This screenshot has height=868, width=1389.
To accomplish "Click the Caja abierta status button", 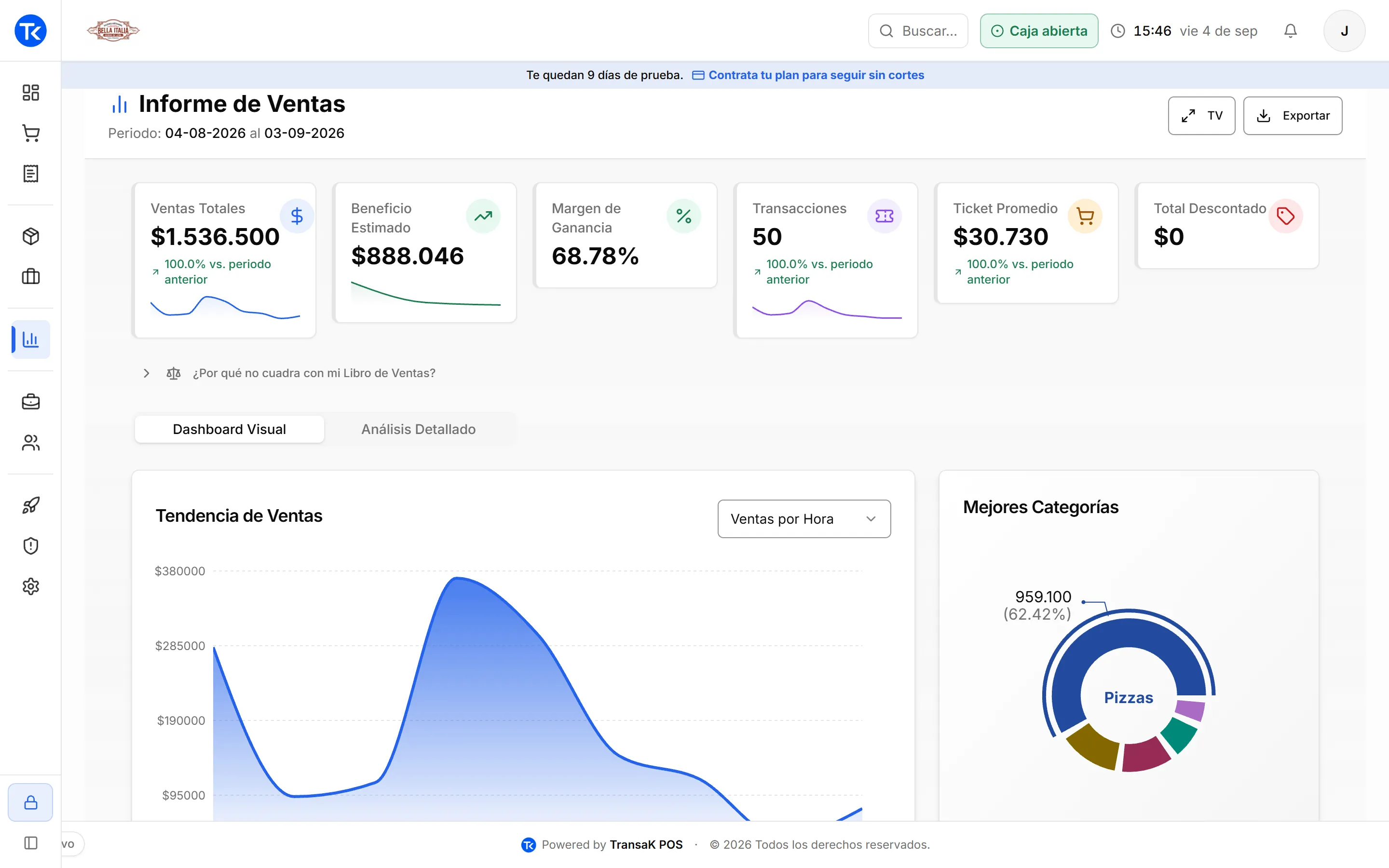I will [1039, 30].
